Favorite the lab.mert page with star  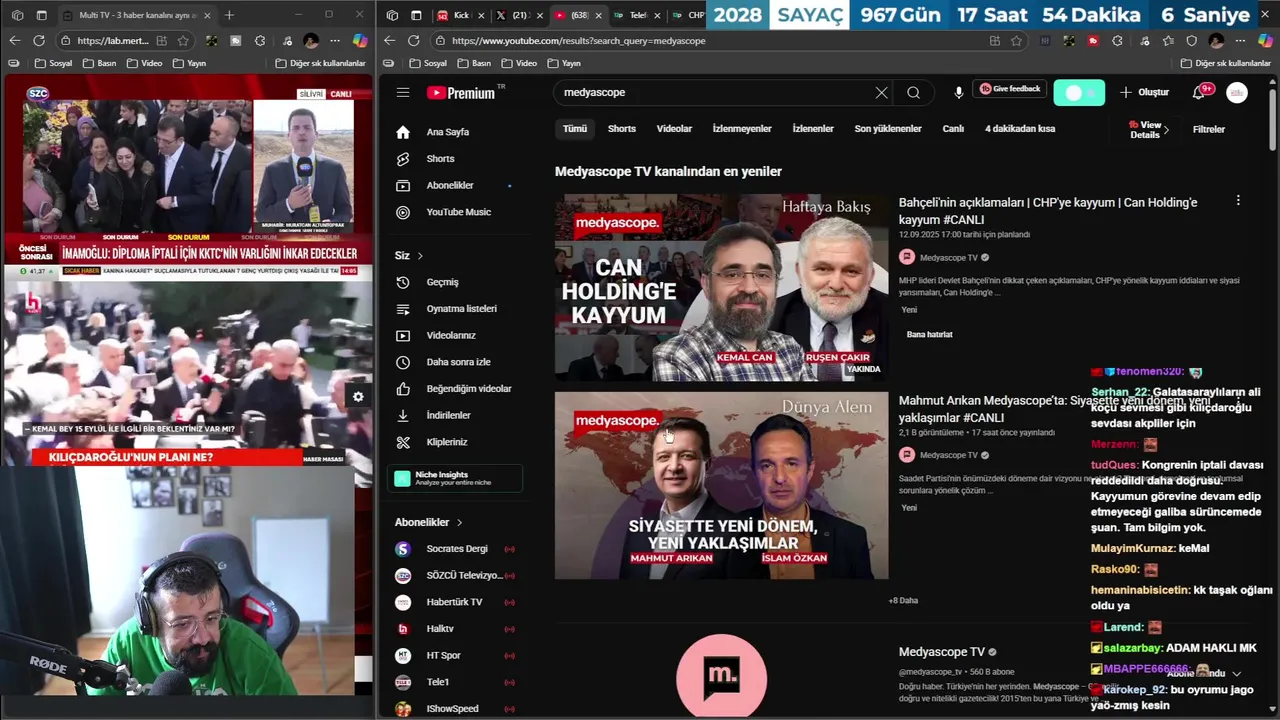point(183,40)
